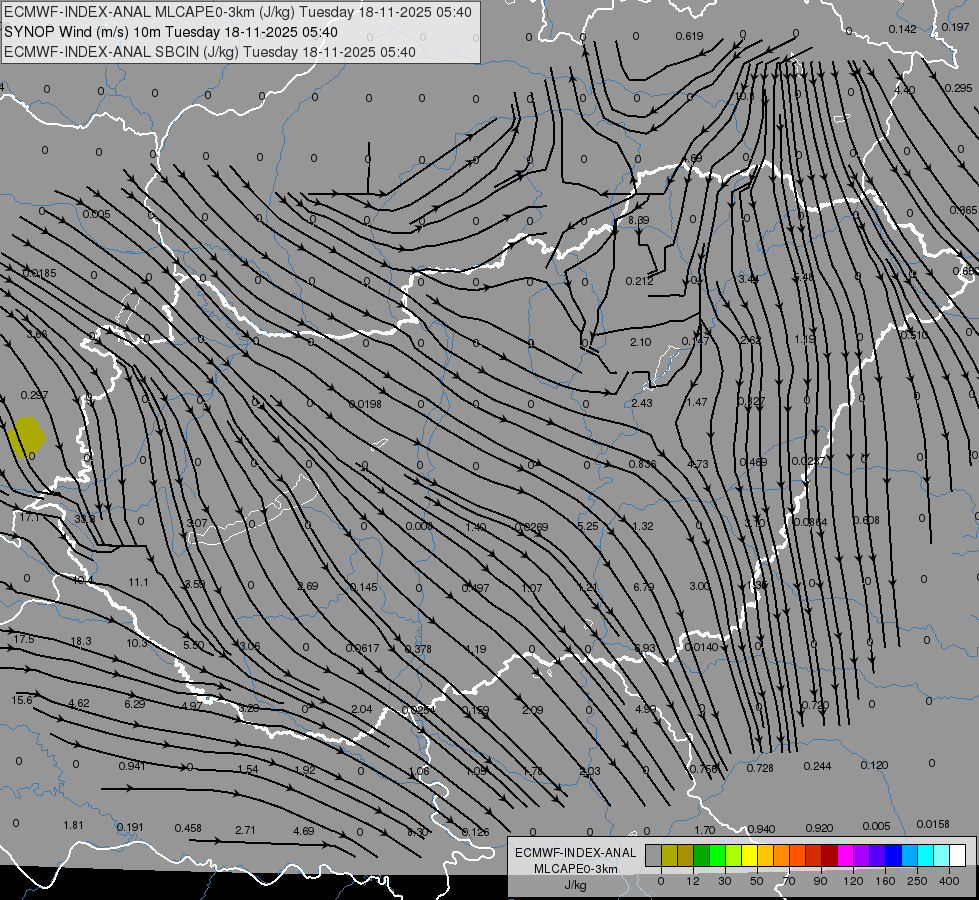Click the legend scale value 400
Image resolution: width=979 pixels, height=900 pixels.
pyautogui.click(x=949, y=881)
